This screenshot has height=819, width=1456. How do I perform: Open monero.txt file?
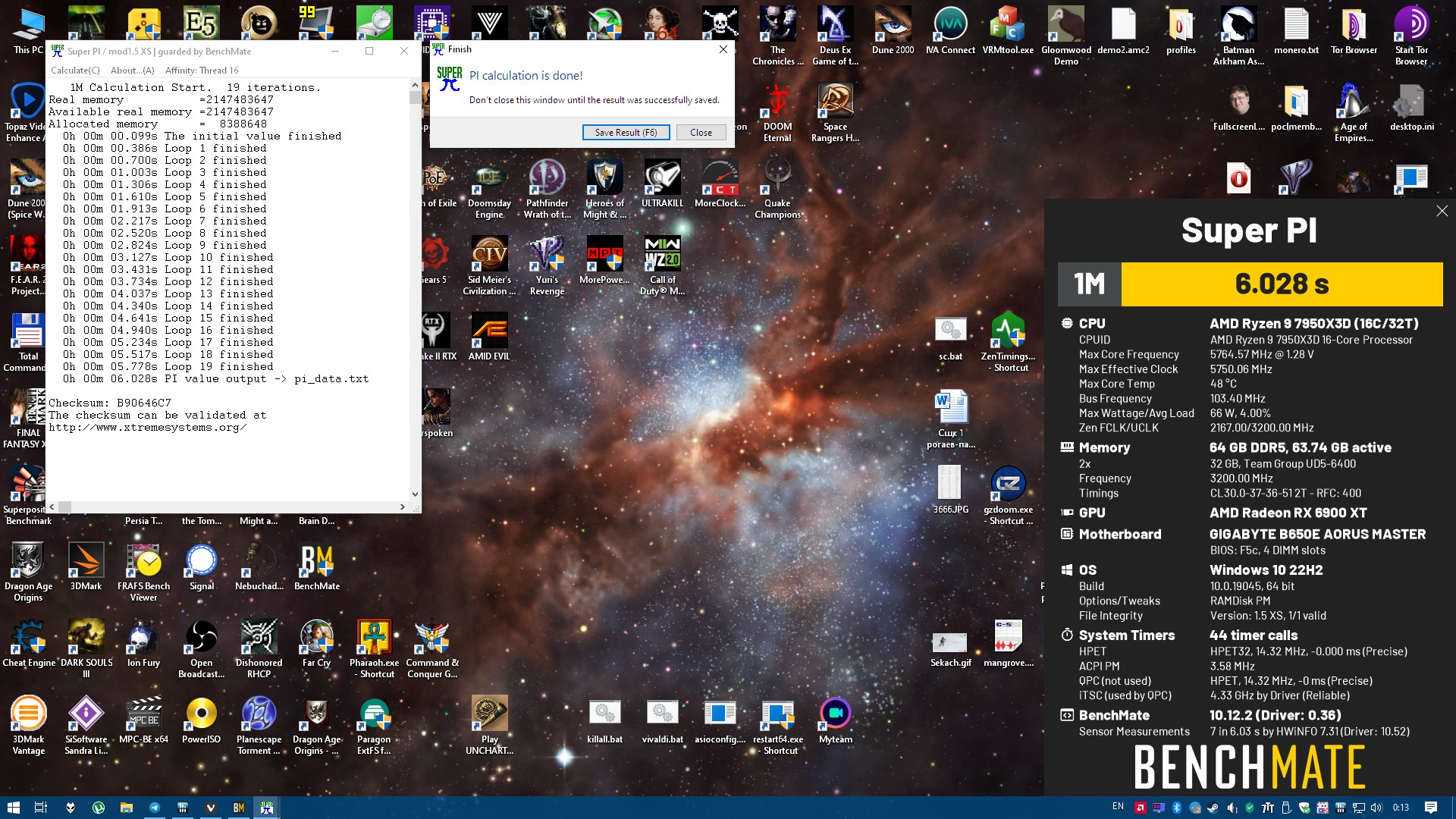(x=1297, y=31)
